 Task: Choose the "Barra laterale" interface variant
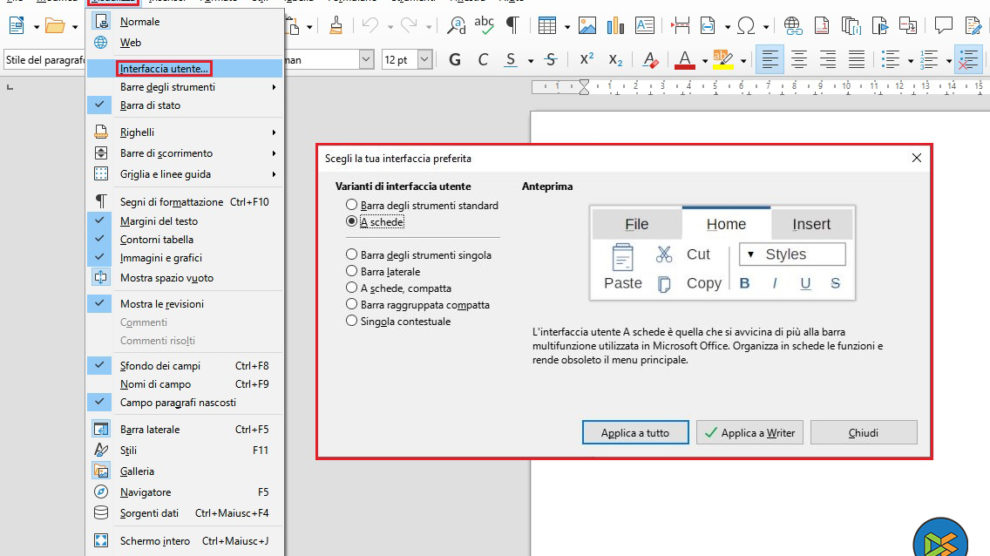352,271
